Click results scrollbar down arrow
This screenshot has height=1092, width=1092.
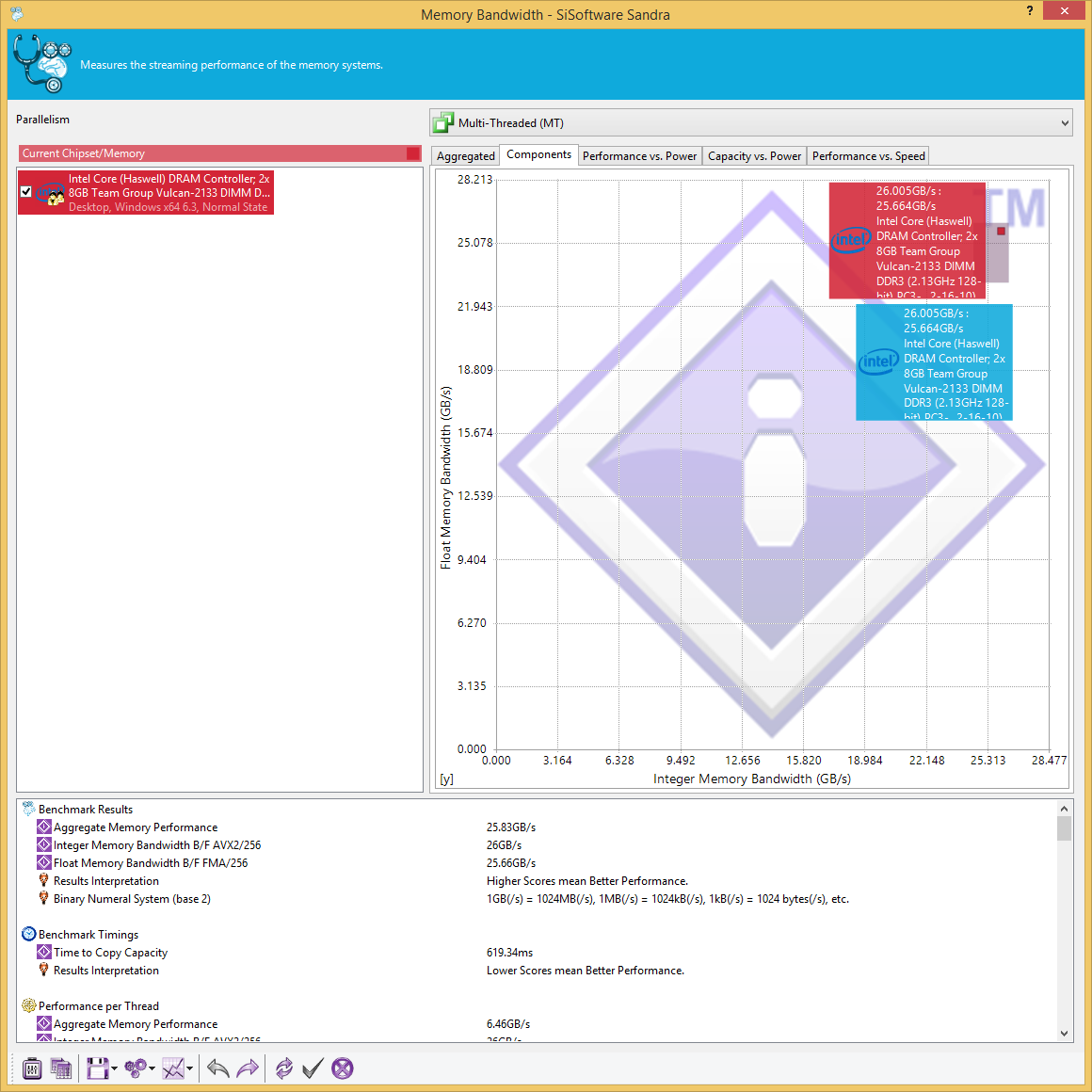coord(1064,1035)
